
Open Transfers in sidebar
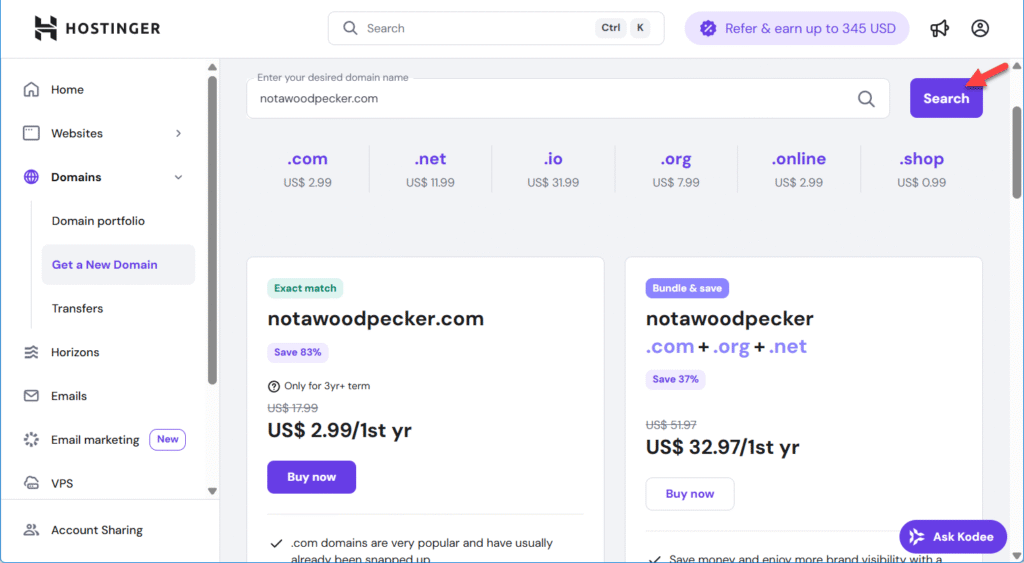78,308
